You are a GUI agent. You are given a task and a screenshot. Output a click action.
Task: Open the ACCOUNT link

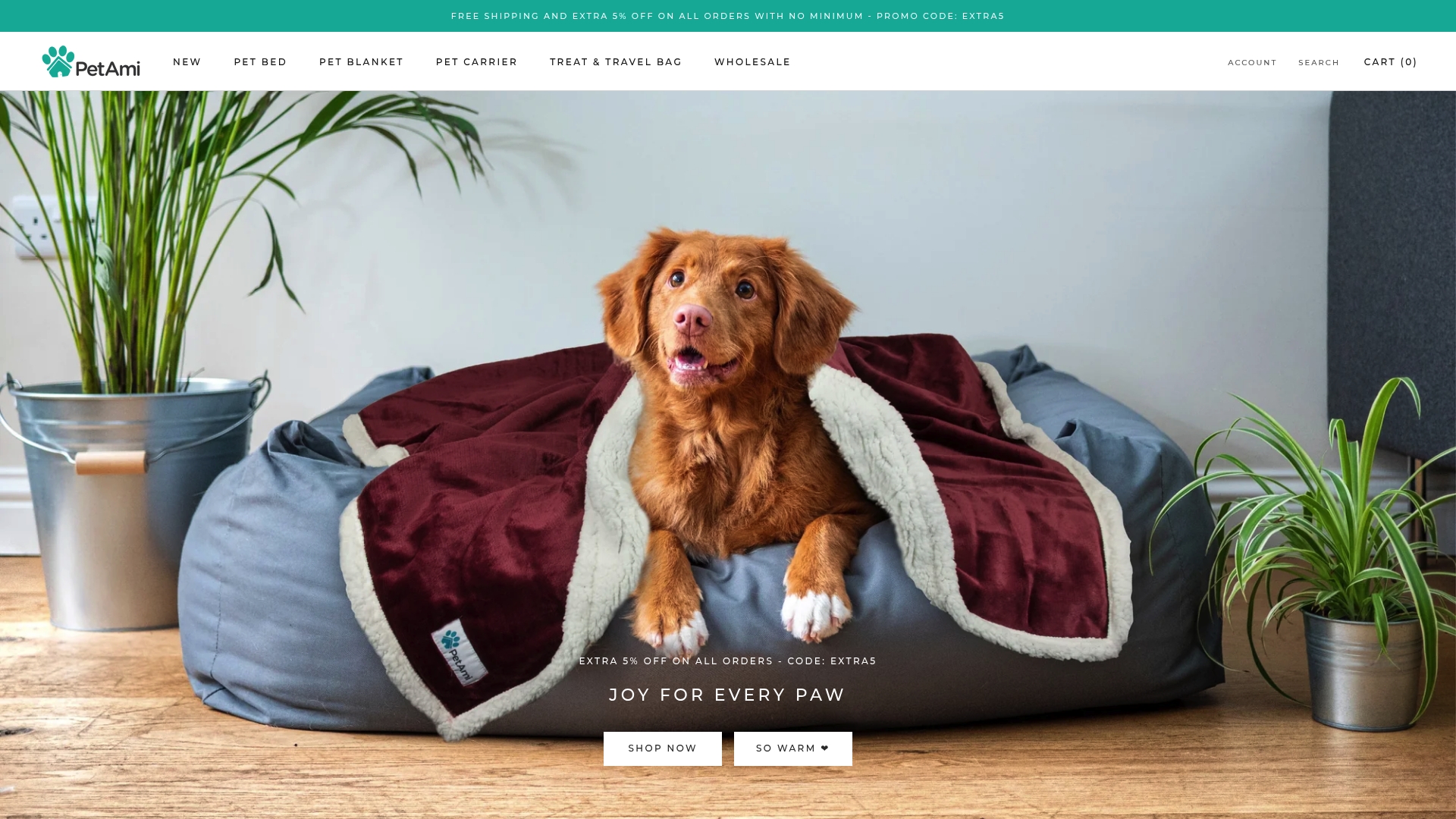click(x=1252, y=63)
